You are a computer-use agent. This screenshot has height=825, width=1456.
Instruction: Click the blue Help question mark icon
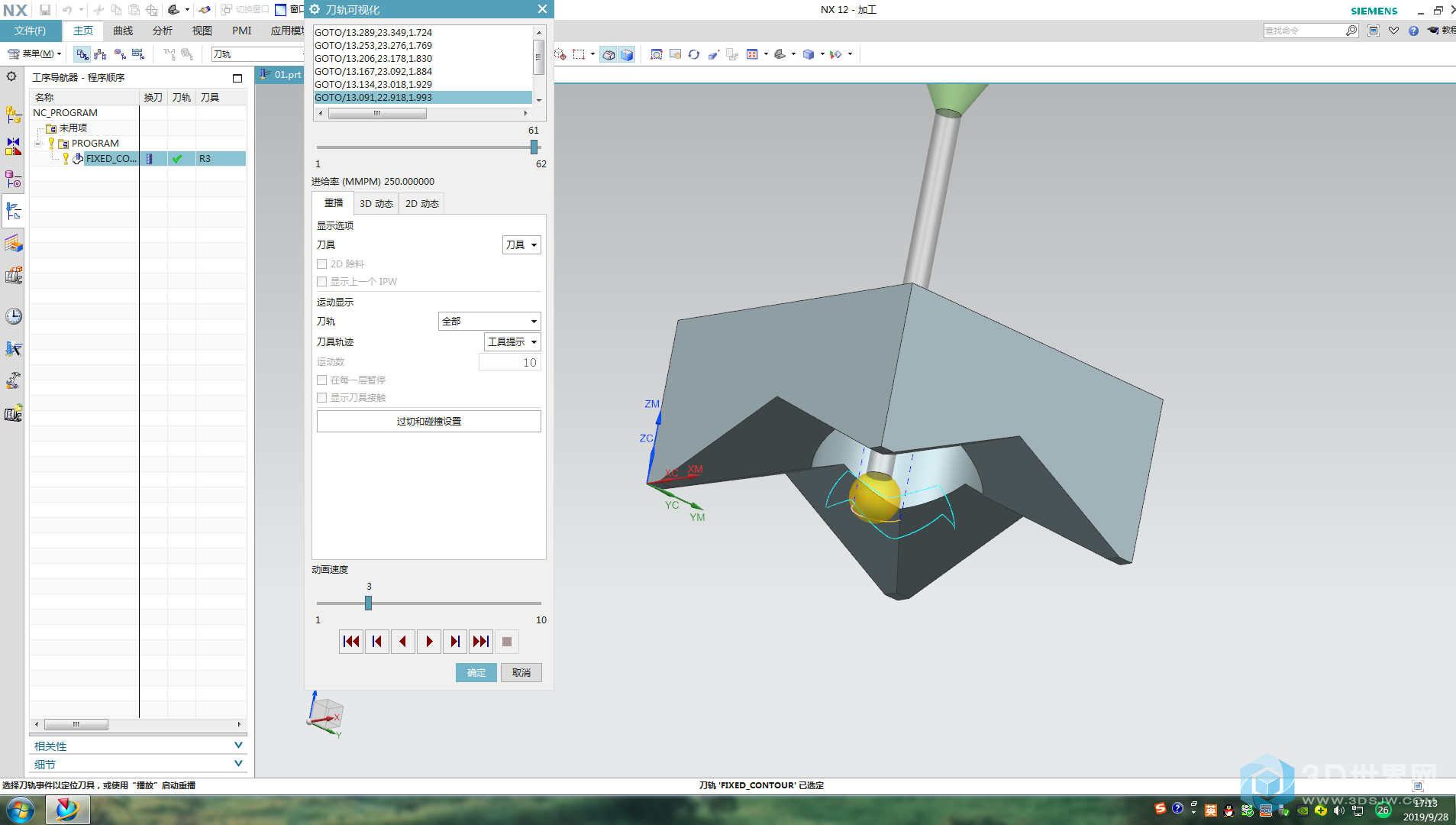(x=1413, y=31)
